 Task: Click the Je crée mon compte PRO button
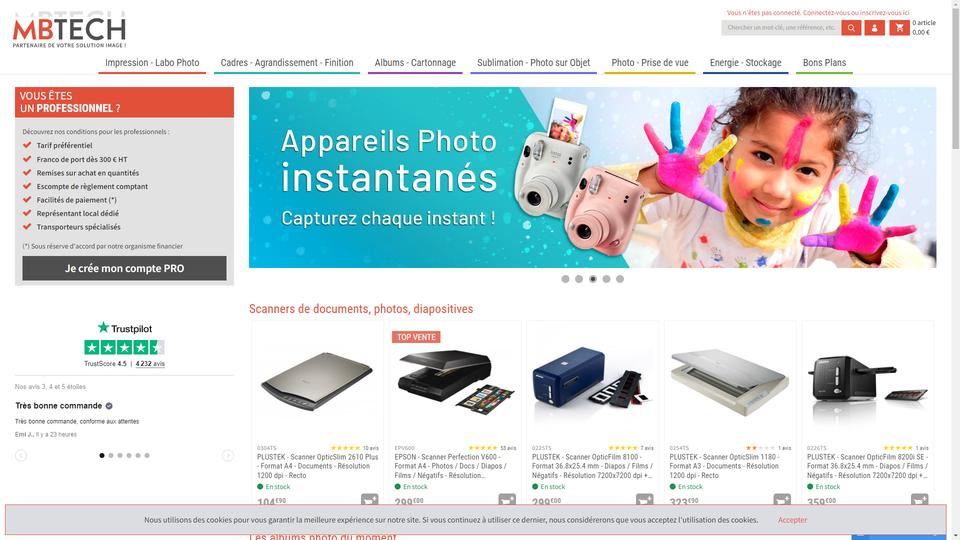pos(124,268)
